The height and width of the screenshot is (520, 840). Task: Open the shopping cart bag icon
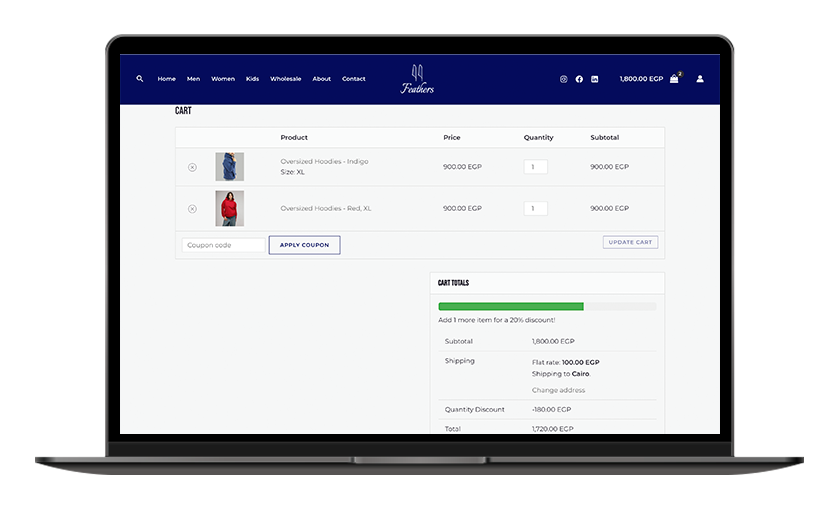coord(674,79)
